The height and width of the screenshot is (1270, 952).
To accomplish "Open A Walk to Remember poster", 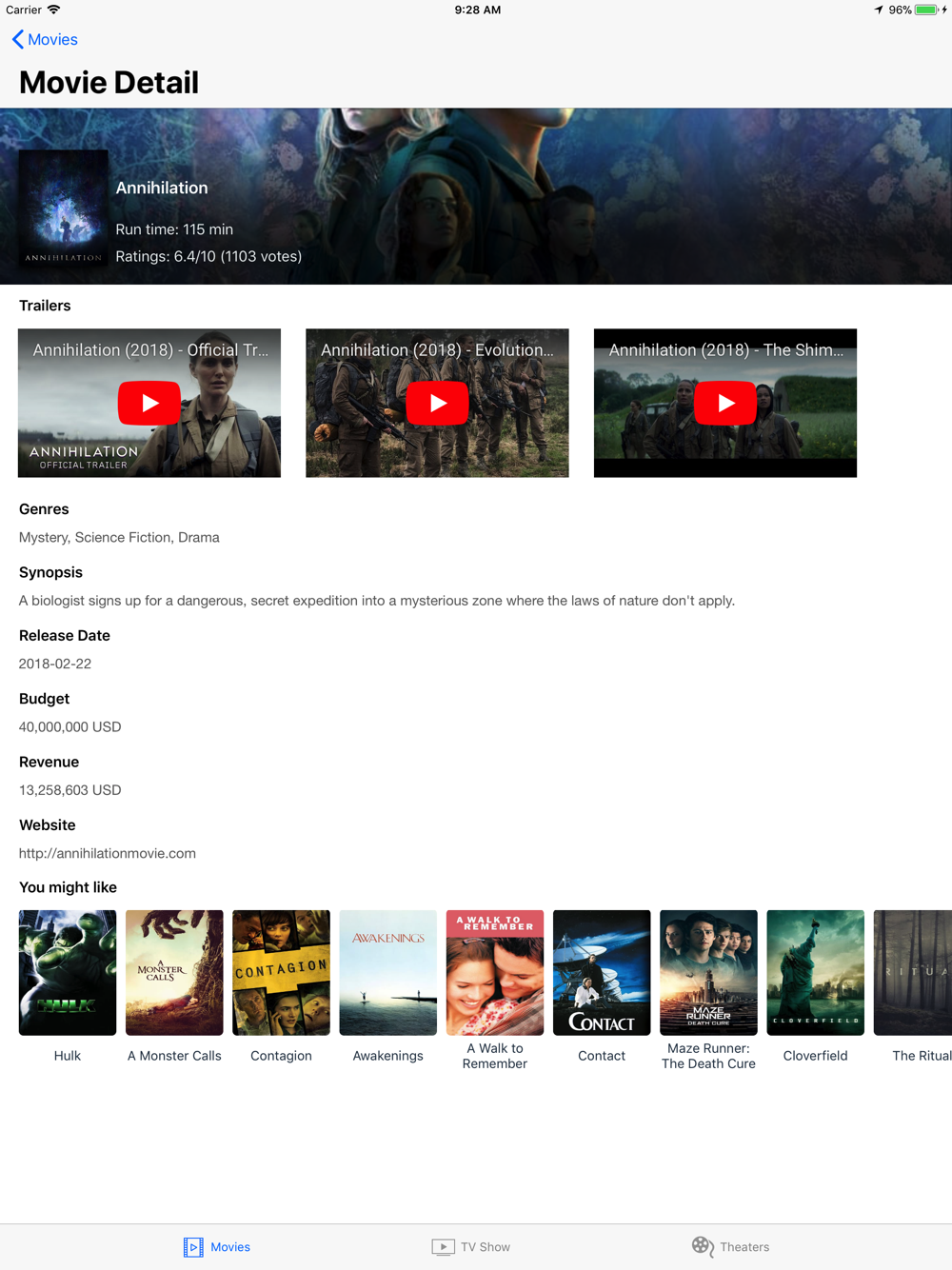I will 495,972.
